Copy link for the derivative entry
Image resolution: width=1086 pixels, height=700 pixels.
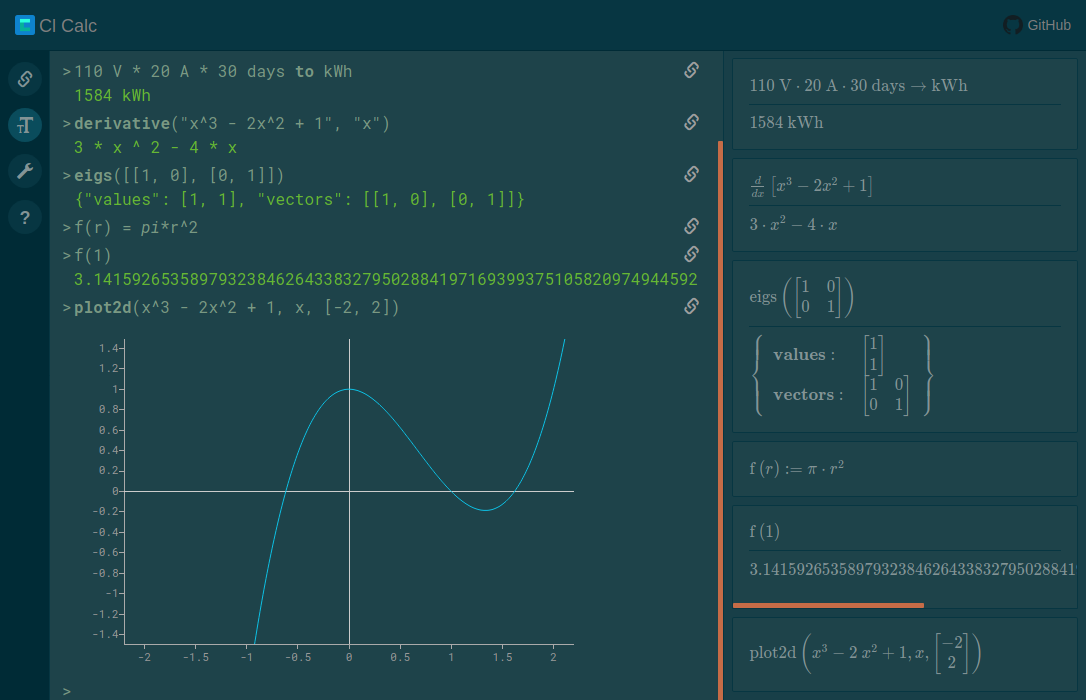(x=691, y=122)
